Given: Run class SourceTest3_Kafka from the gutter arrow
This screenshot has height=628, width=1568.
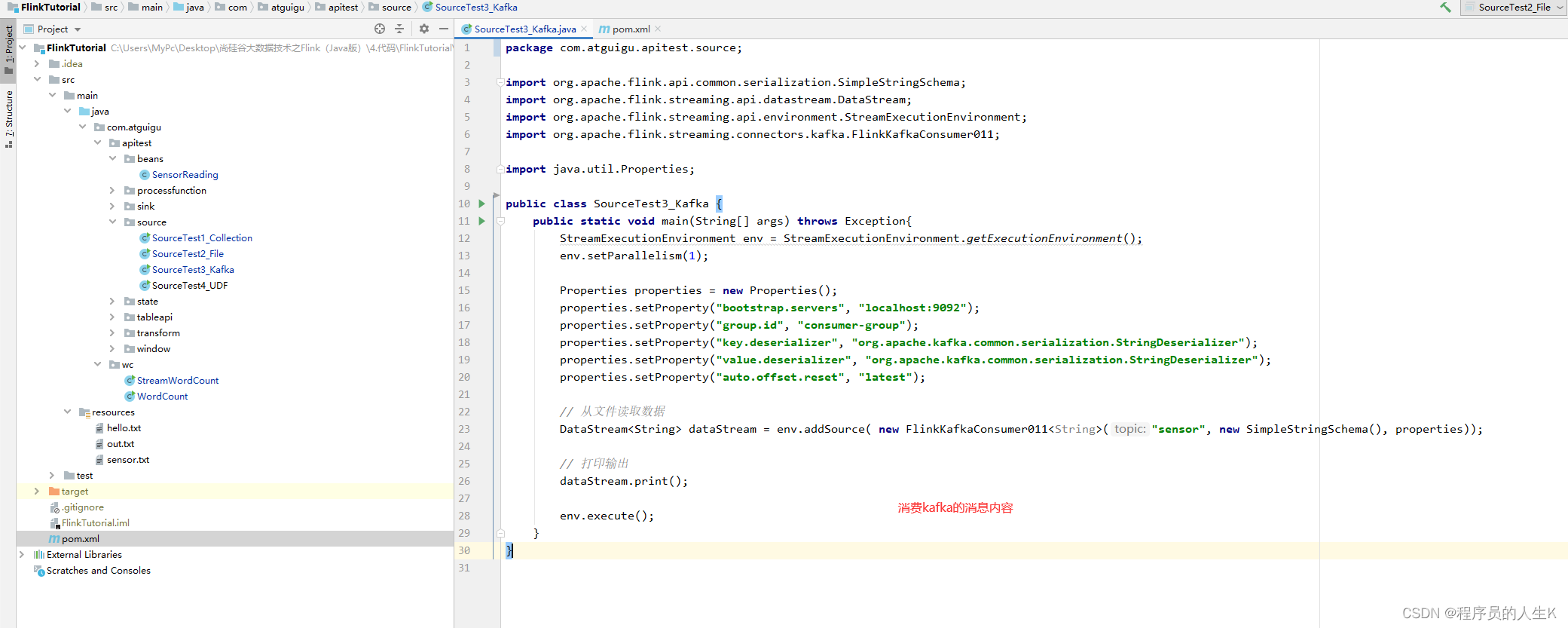Looking at the screenshot, I should click(482, 204).
